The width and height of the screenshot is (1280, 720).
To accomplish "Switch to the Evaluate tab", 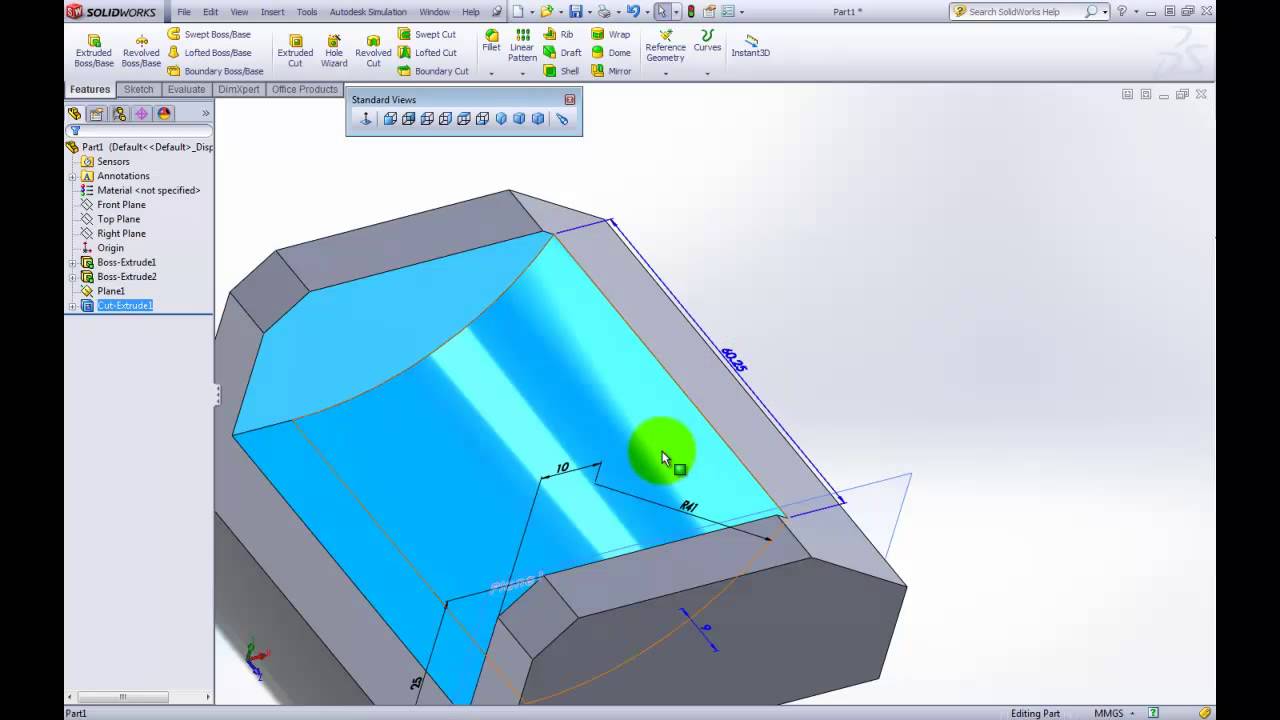I will coord(186,89).
